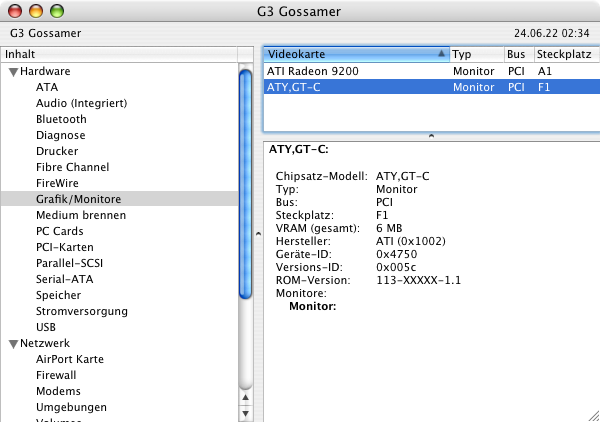Select the ATY,GT-C video card row
The height and width of the screenshot is (422, 600).
432,87
